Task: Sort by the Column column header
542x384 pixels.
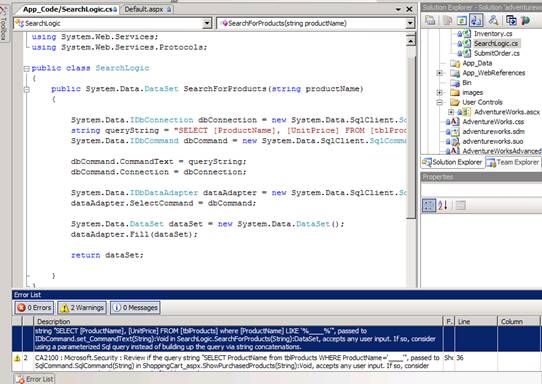Action: [x=518, y=321]
